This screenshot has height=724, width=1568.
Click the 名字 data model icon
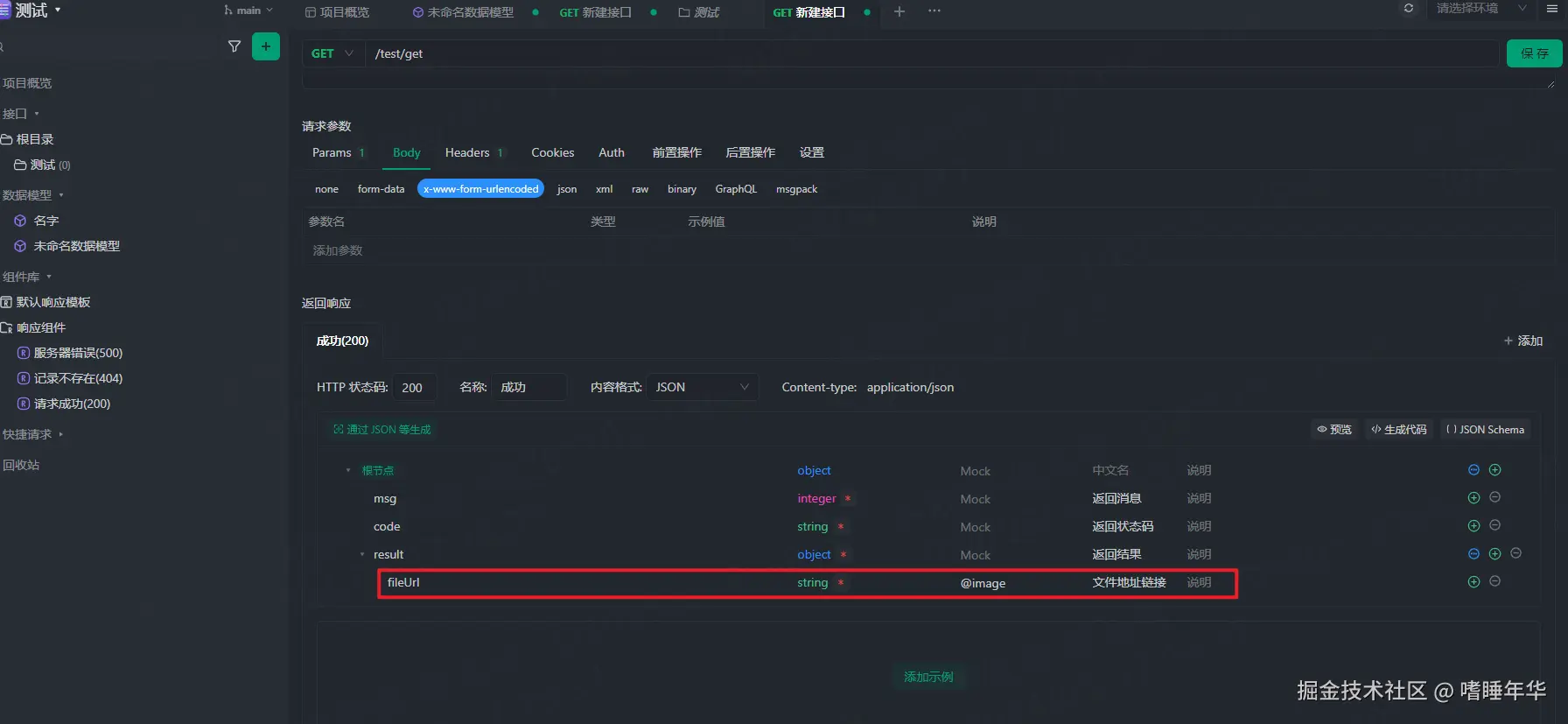[x=20, y=221]
